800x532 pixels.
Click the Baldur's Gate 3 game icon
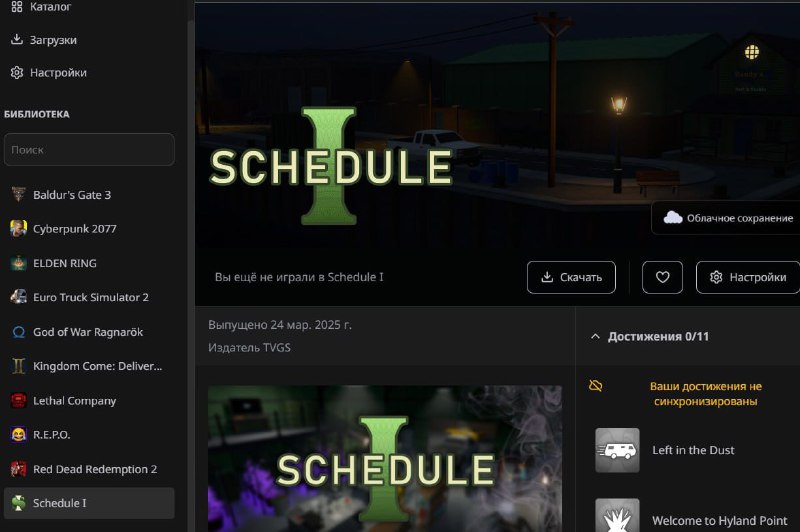click(18, 195)
